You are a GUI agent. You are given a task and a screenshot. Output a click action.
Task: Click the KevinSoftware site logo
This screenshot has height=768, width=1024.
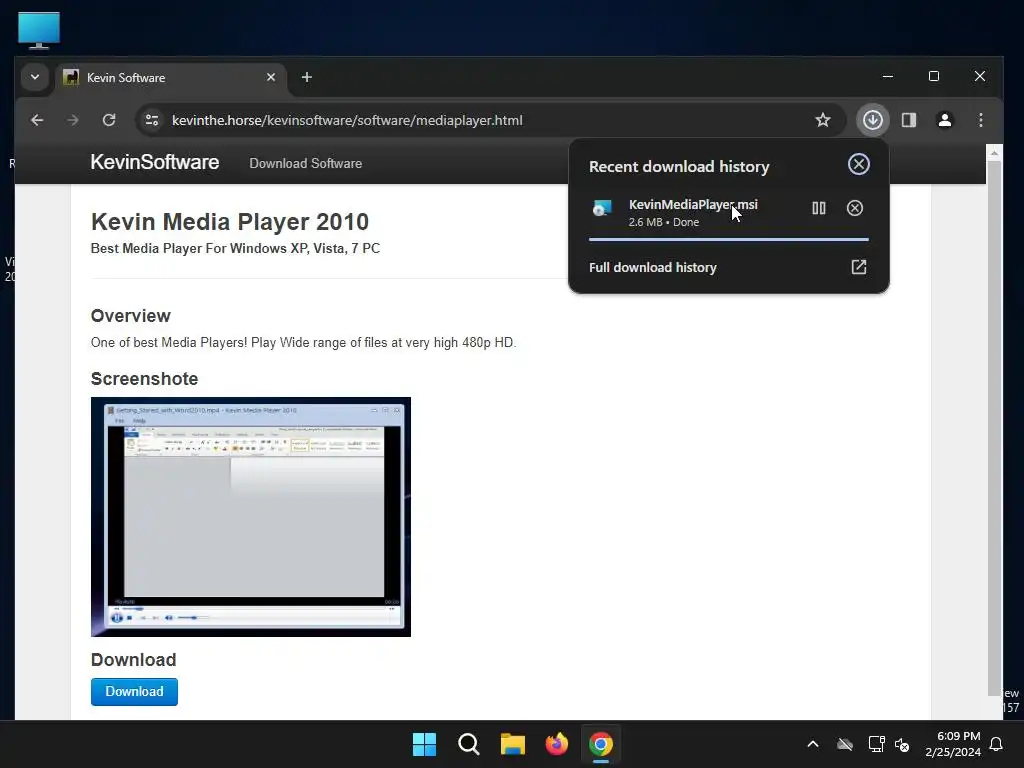155,163
